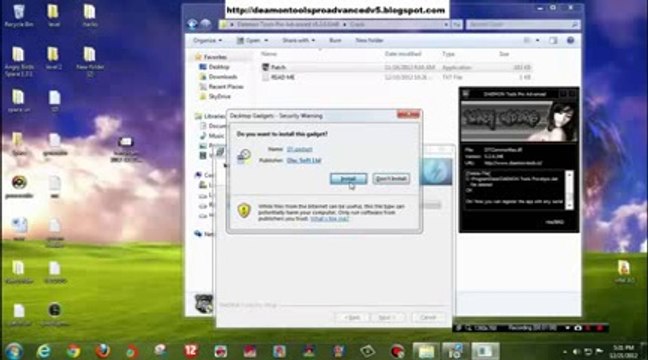The height and width of the screenshot is (360, 648).
Task: Click the URL link in patch window
Action: coord(513,163)
